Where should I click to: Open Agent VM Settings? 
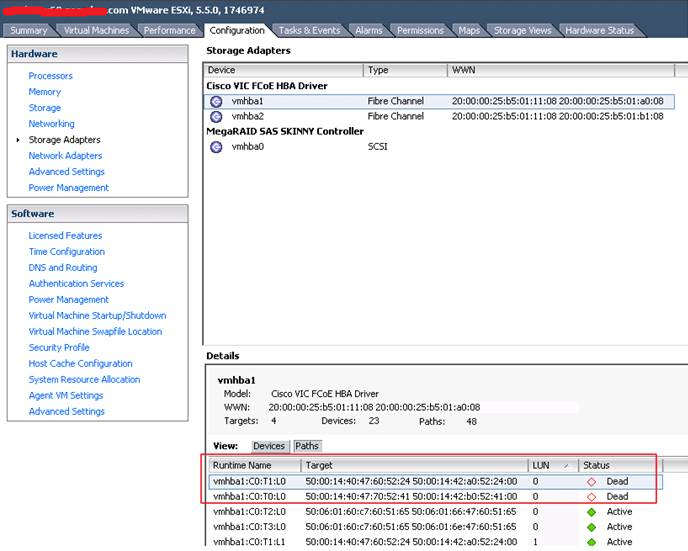(x=66, y=396)
